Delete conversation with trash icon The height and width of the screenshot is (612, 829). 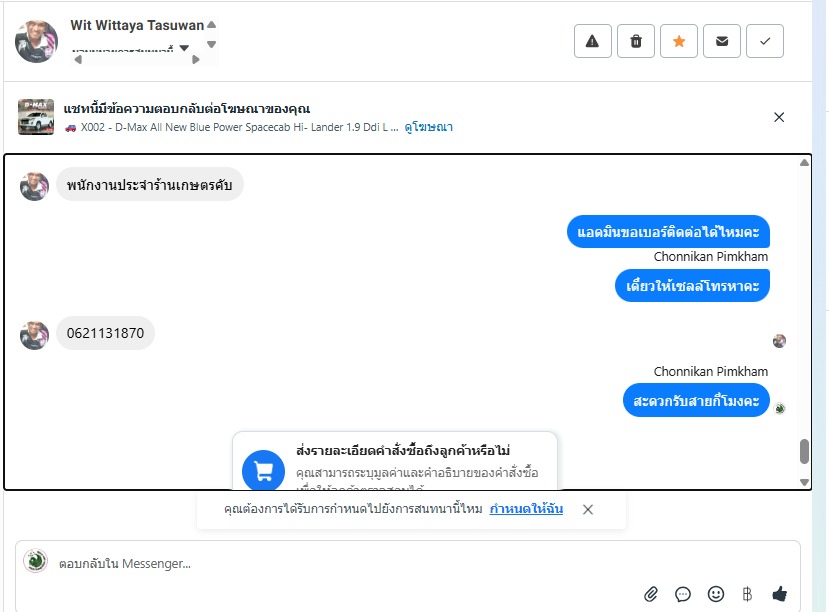click(636, 41)
